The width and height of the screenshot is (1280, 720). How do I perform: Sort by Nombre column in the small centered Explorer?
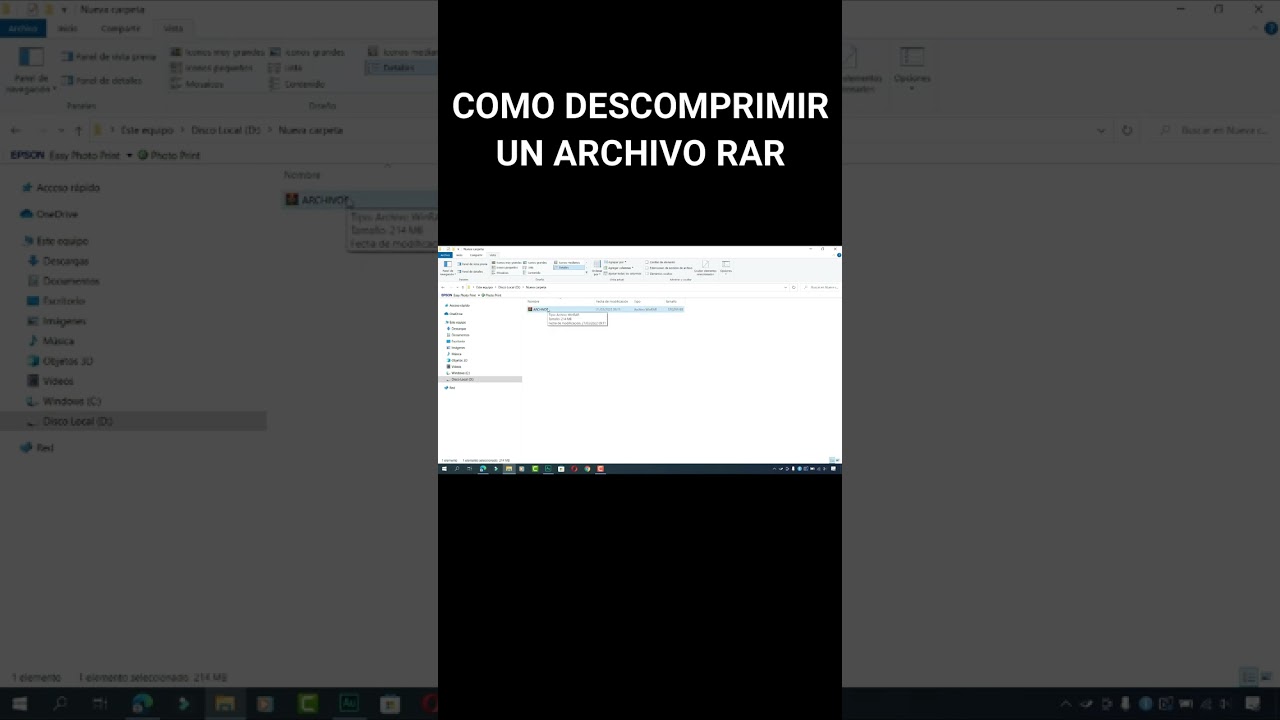click(533, 301)
